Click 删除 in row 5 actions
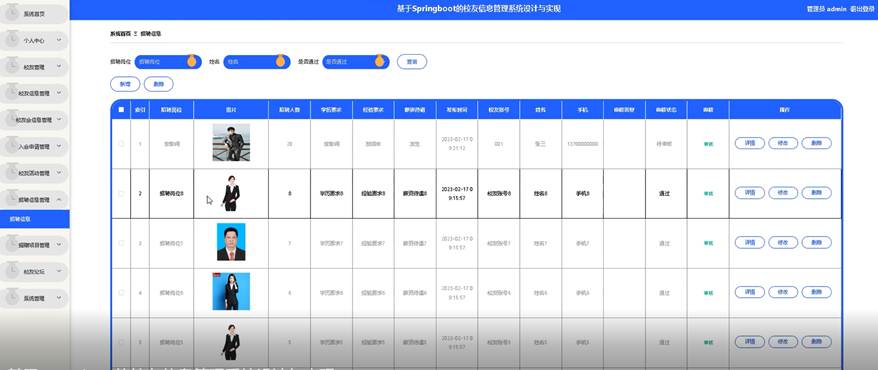878x370 pixels. 816,341
